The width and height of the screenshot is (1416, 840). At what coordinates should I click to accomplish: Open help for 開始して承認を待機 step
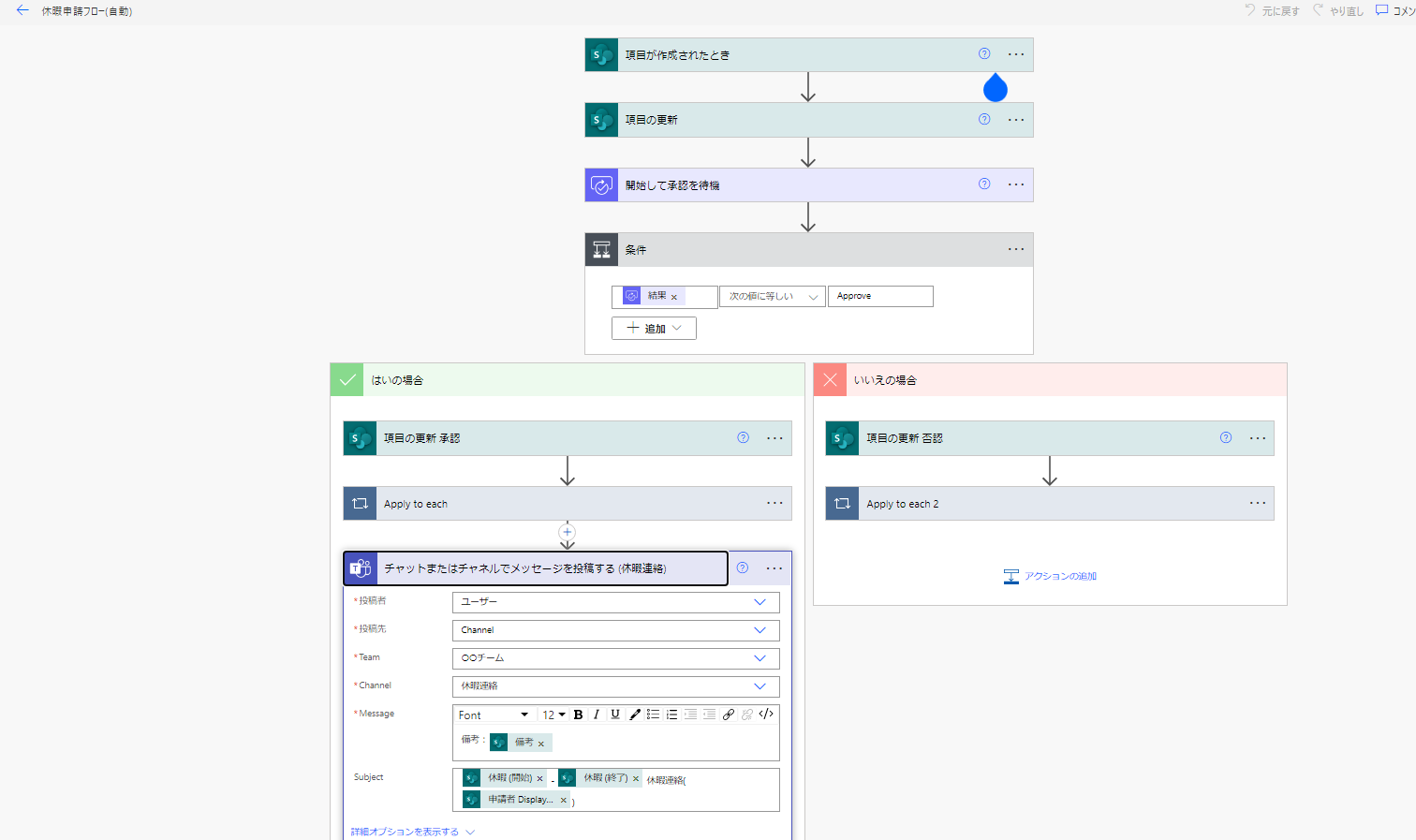[x=984, y=184]
